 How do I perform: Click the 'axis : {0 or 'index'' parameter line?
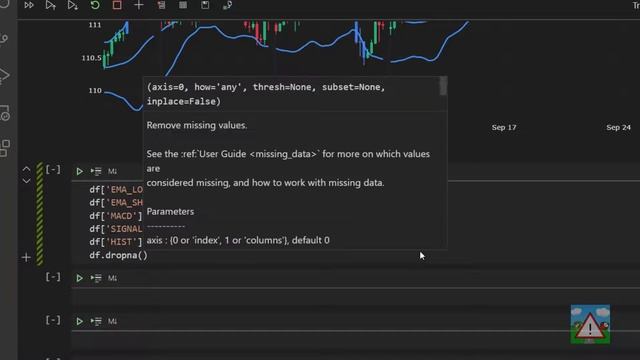tap(238, 240)
